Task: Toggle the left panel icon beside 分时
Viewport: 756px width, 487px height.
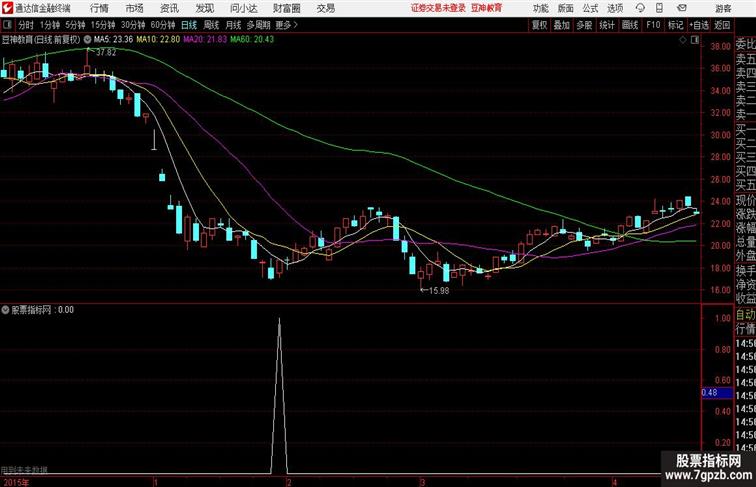Action: (x=7, y=25)
